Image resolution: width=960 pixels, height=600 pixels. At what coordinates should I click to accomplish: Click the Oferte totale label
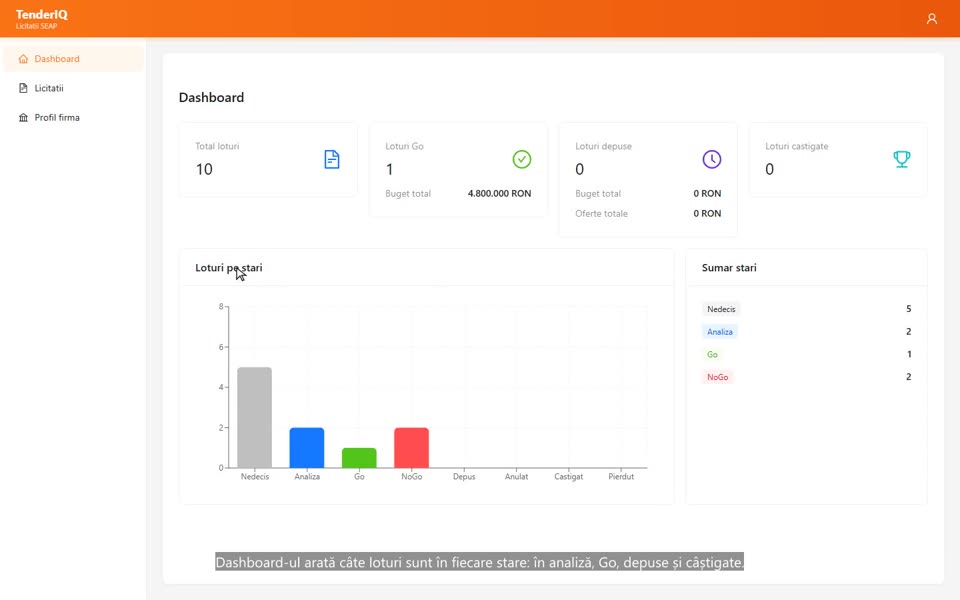pyautogui.click(x=601, y=214)
